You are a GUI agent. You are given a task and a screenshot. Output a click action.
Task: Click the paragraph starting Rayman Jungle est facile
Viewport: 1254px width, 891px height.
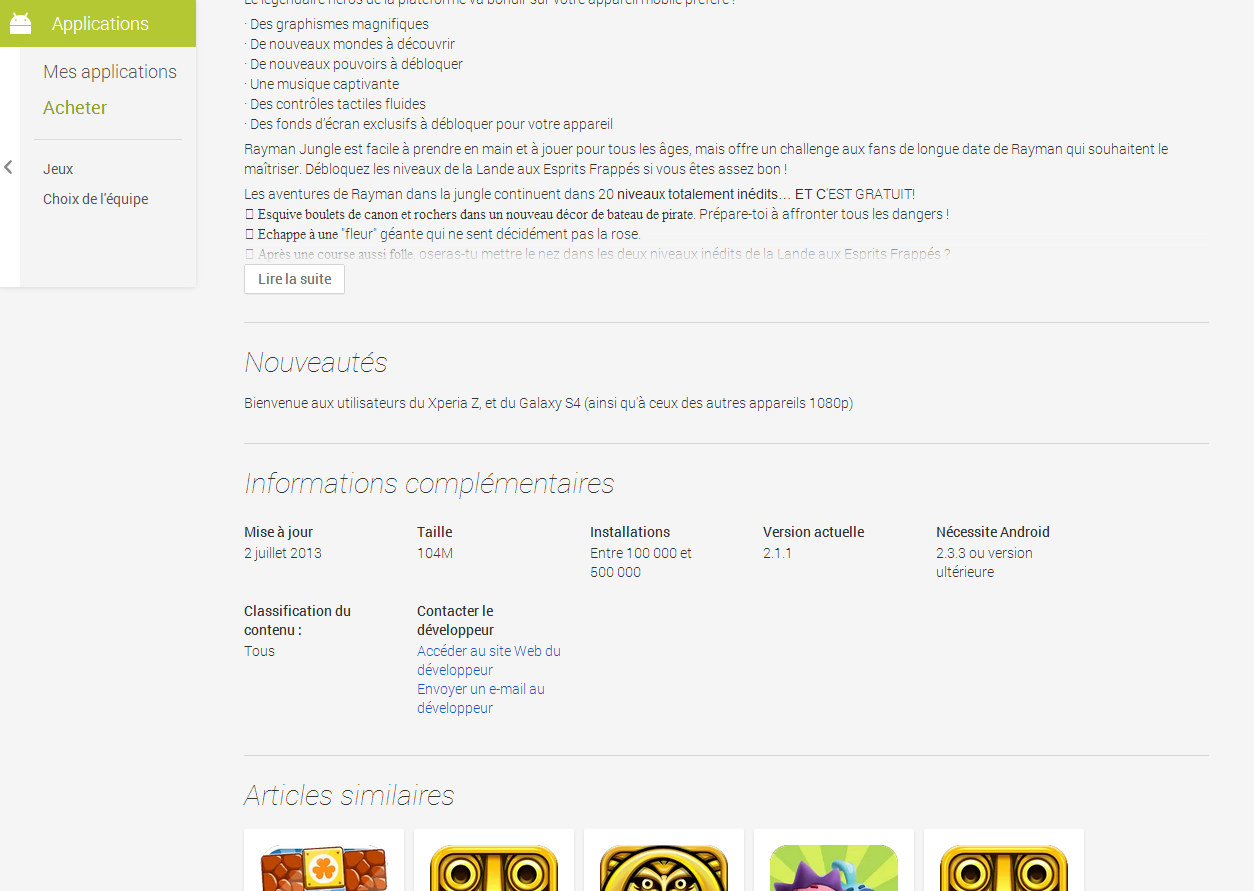706,159
